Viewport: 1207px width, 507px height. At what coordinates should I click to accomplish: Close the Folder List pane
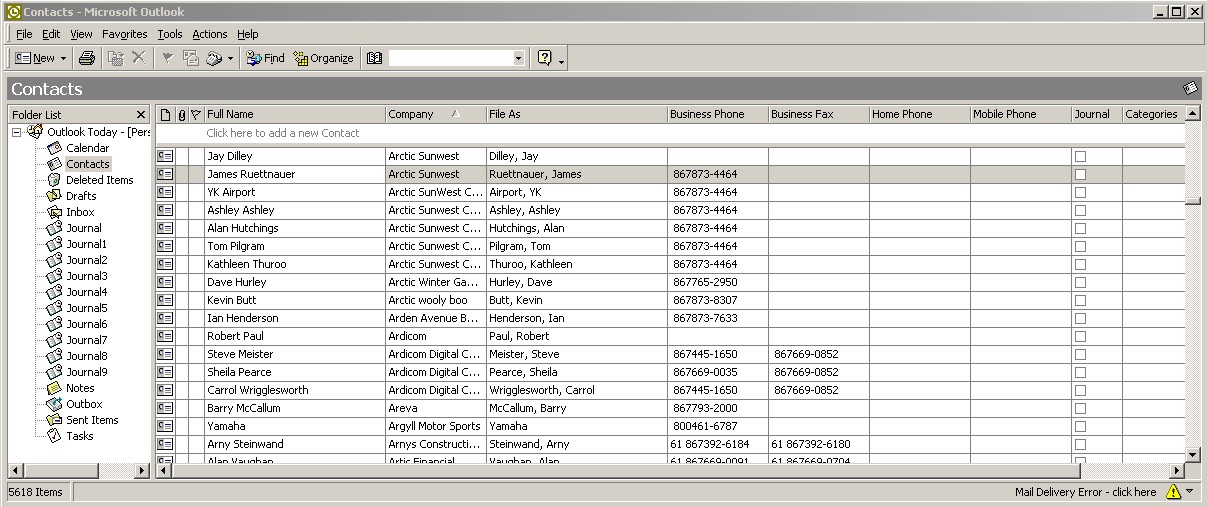point(141,114)
